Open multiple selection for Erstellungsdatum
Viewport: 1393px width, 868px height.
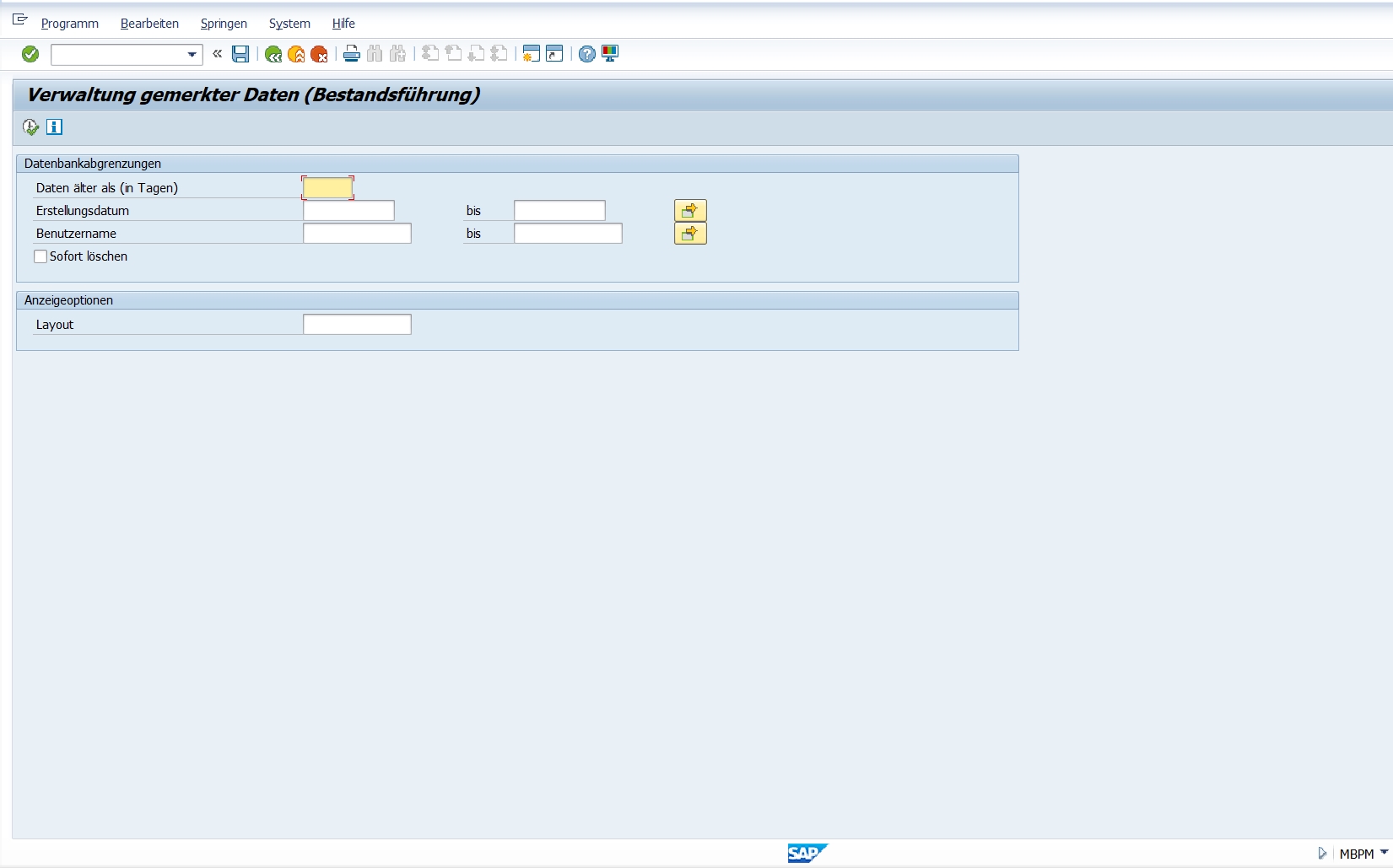point(690,211)
